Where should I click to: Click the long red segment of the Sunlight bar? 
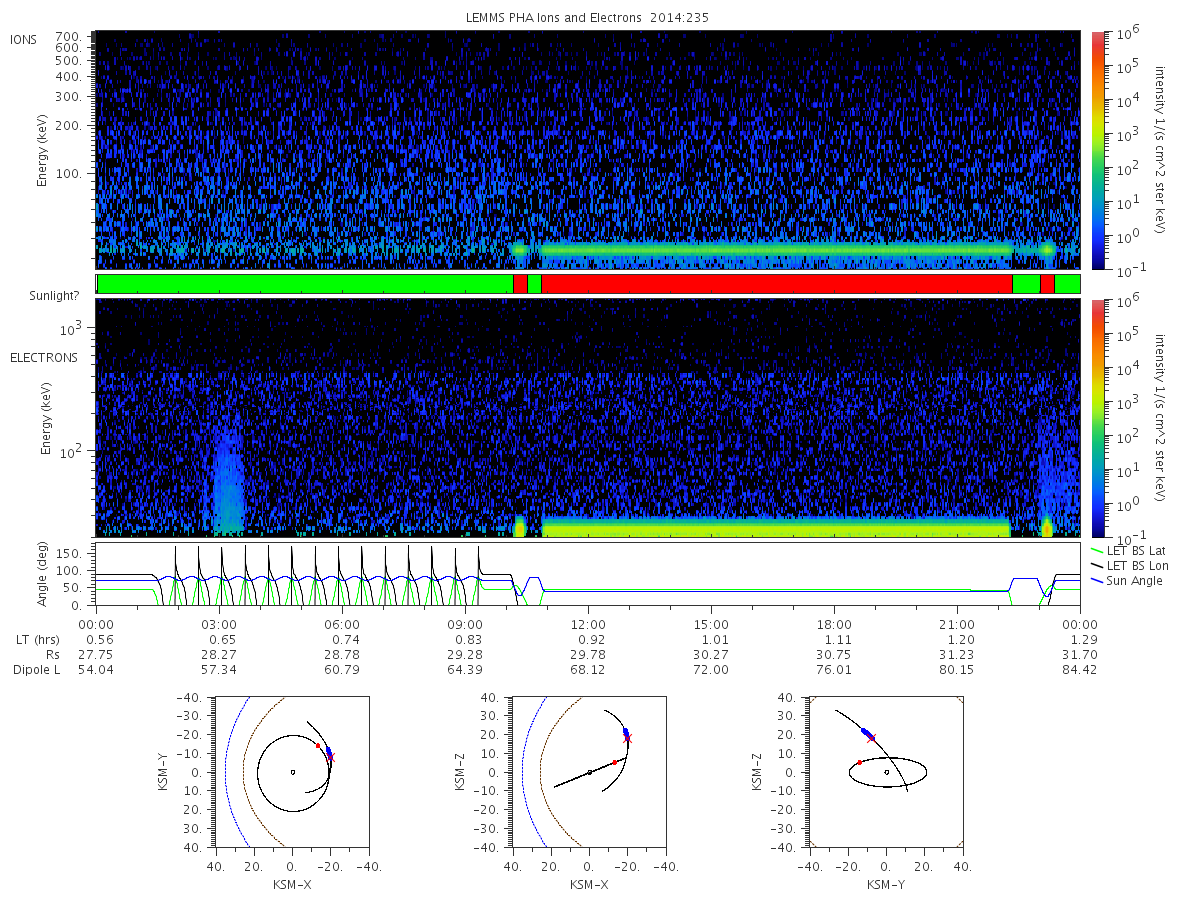[x=776, y=284]
